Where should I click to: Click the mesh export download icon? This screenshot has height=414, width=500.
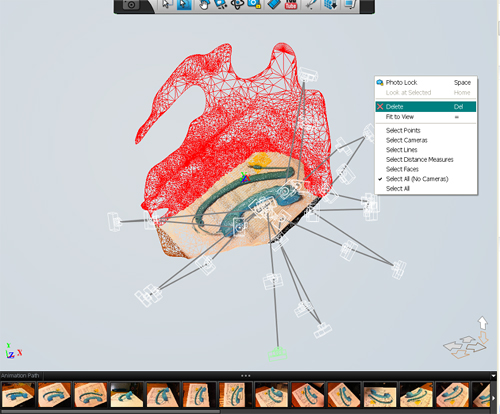click(331, 5)
